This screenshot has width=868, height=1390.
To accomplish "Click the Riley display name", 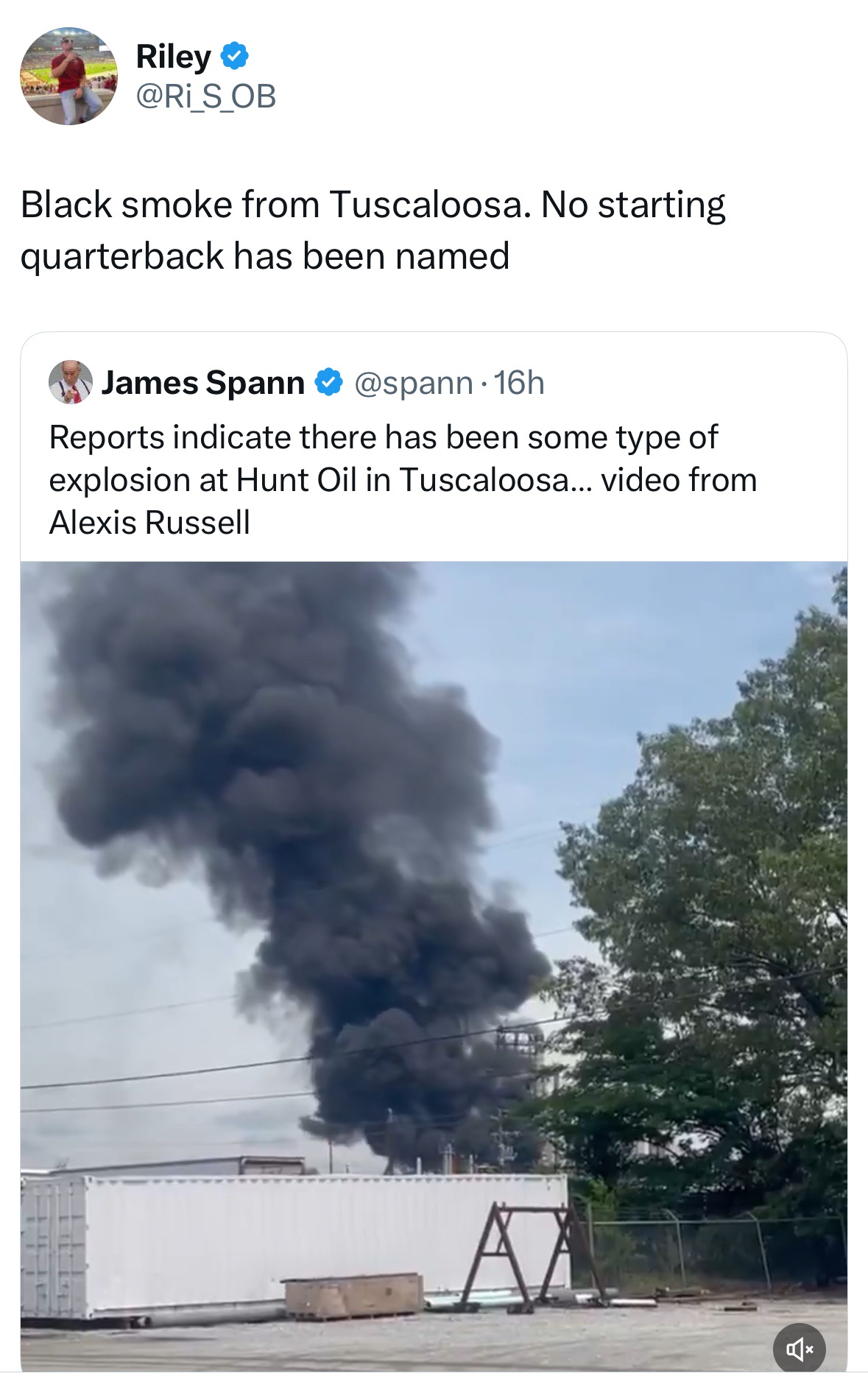I will pos(174,57).
